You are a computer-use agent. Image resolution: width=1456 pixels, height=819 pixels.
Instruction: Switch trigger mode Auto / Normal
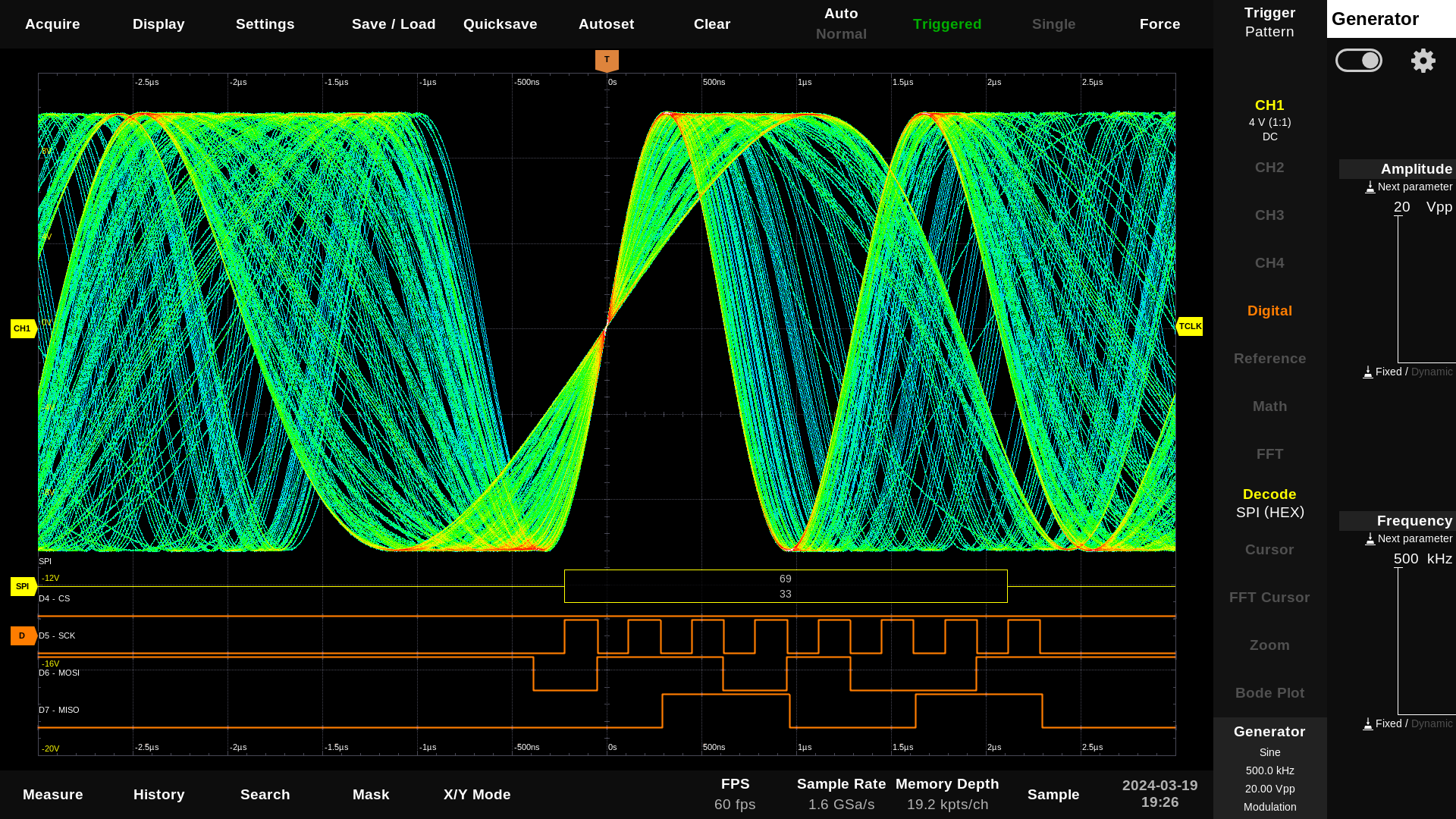coord(841,24)
